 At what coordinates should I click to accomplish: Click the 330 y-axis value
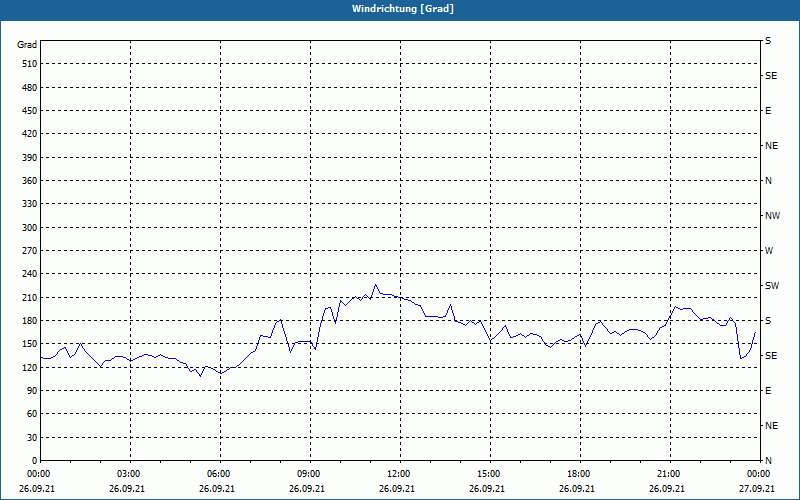click(30, 204)
